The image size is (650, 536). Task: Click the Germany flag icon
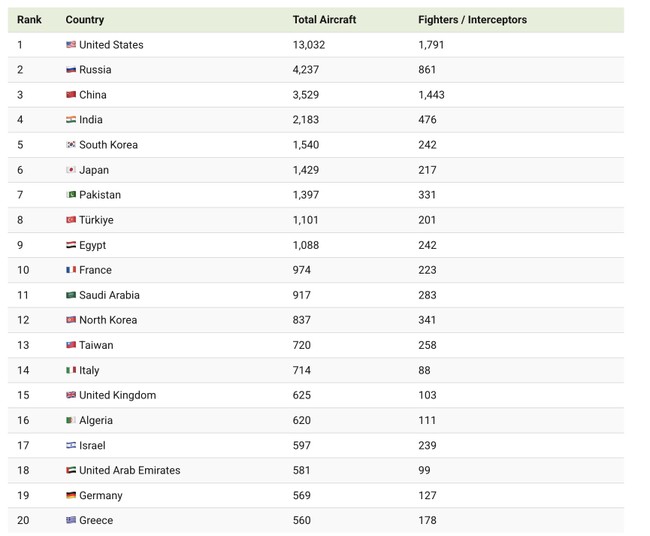71,495
